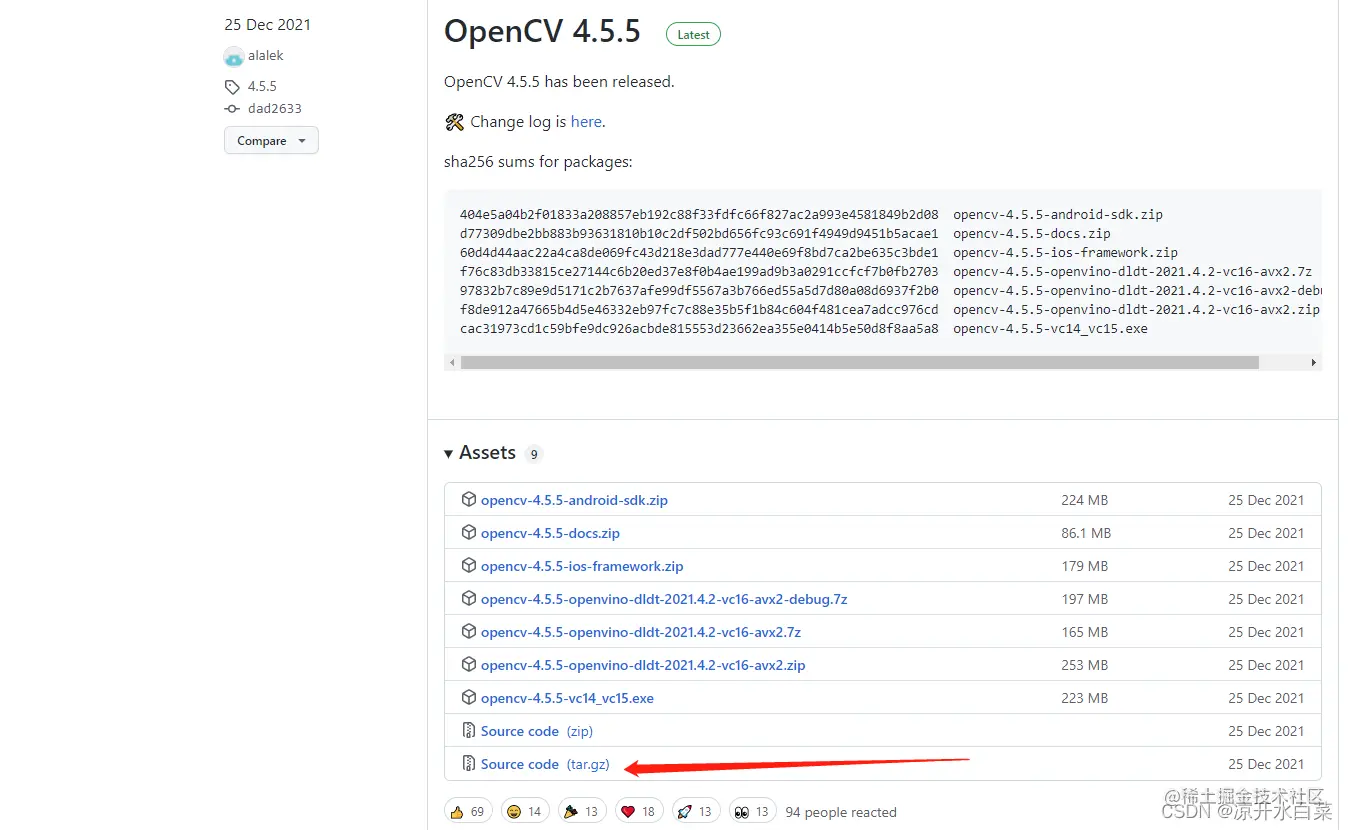
Task: Download opencv-4.5.5-docs.zip
Action: pos(550,533)
